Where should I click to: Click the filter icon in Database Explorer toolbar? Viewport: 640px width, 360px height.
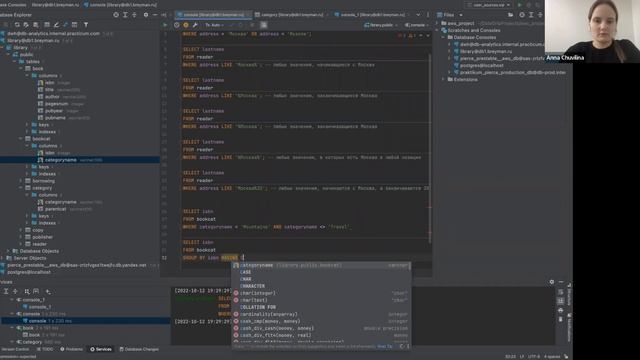[86, 25]
